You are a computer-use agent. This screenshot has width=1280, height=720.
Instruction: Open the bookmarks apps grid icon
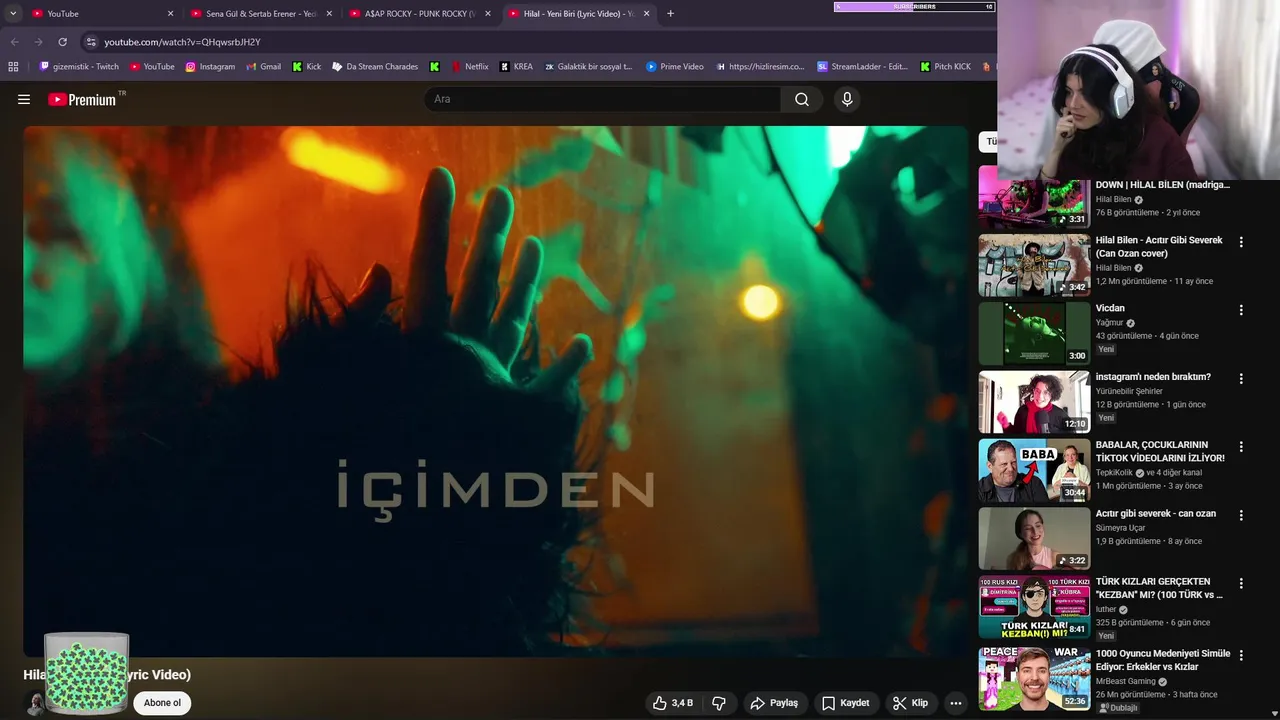pos(13,67)
